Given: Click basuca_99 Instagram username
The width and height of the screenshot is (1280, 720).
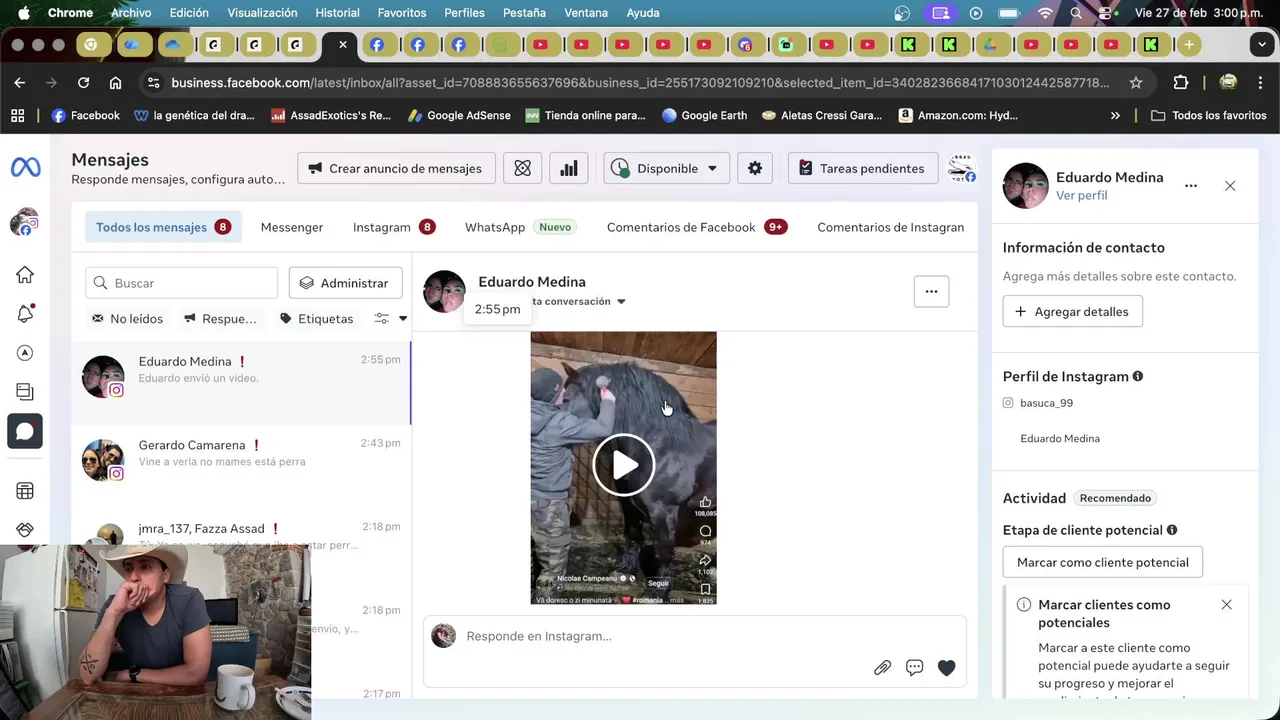Looking at the screenshot, I should [x=1046, y=403].
